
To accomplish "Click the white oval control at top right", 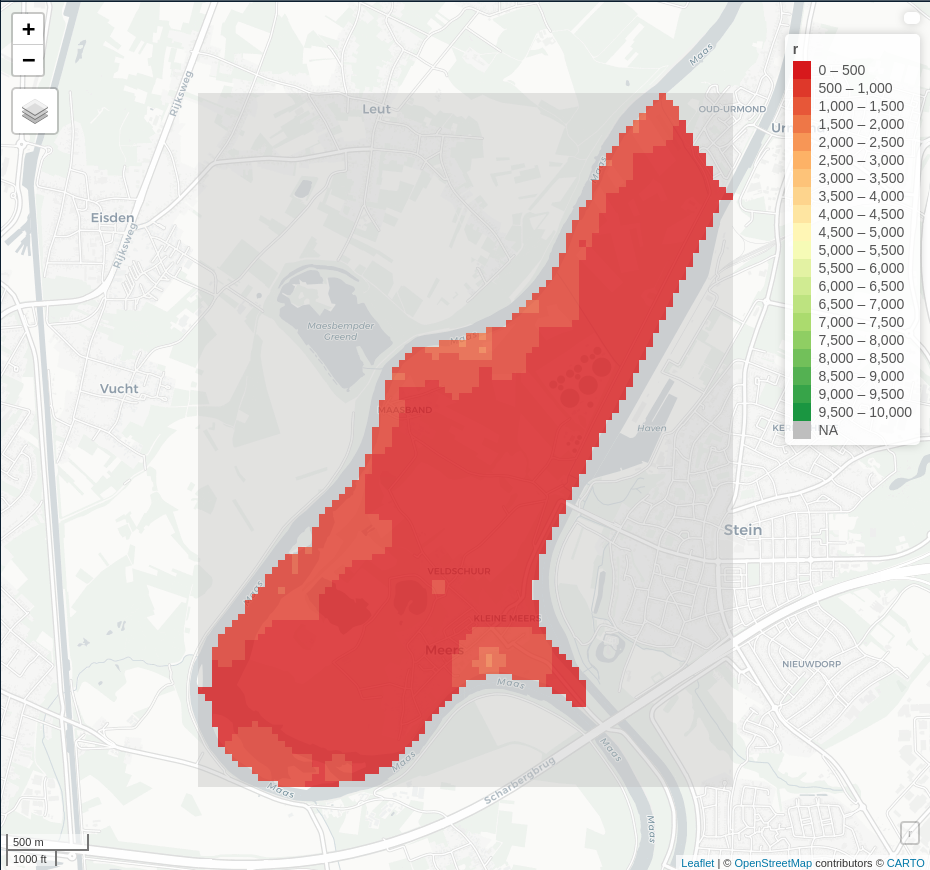I will click(x=911, y=17).
